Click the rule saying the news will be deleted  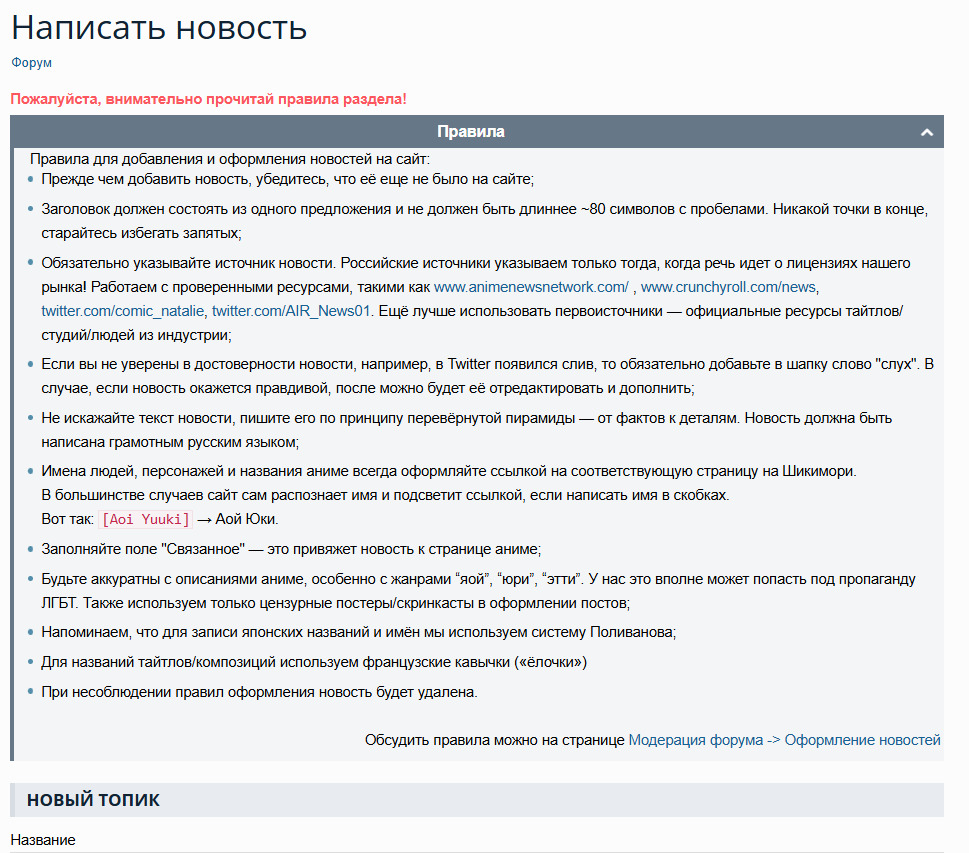click(x=259, y=692)
